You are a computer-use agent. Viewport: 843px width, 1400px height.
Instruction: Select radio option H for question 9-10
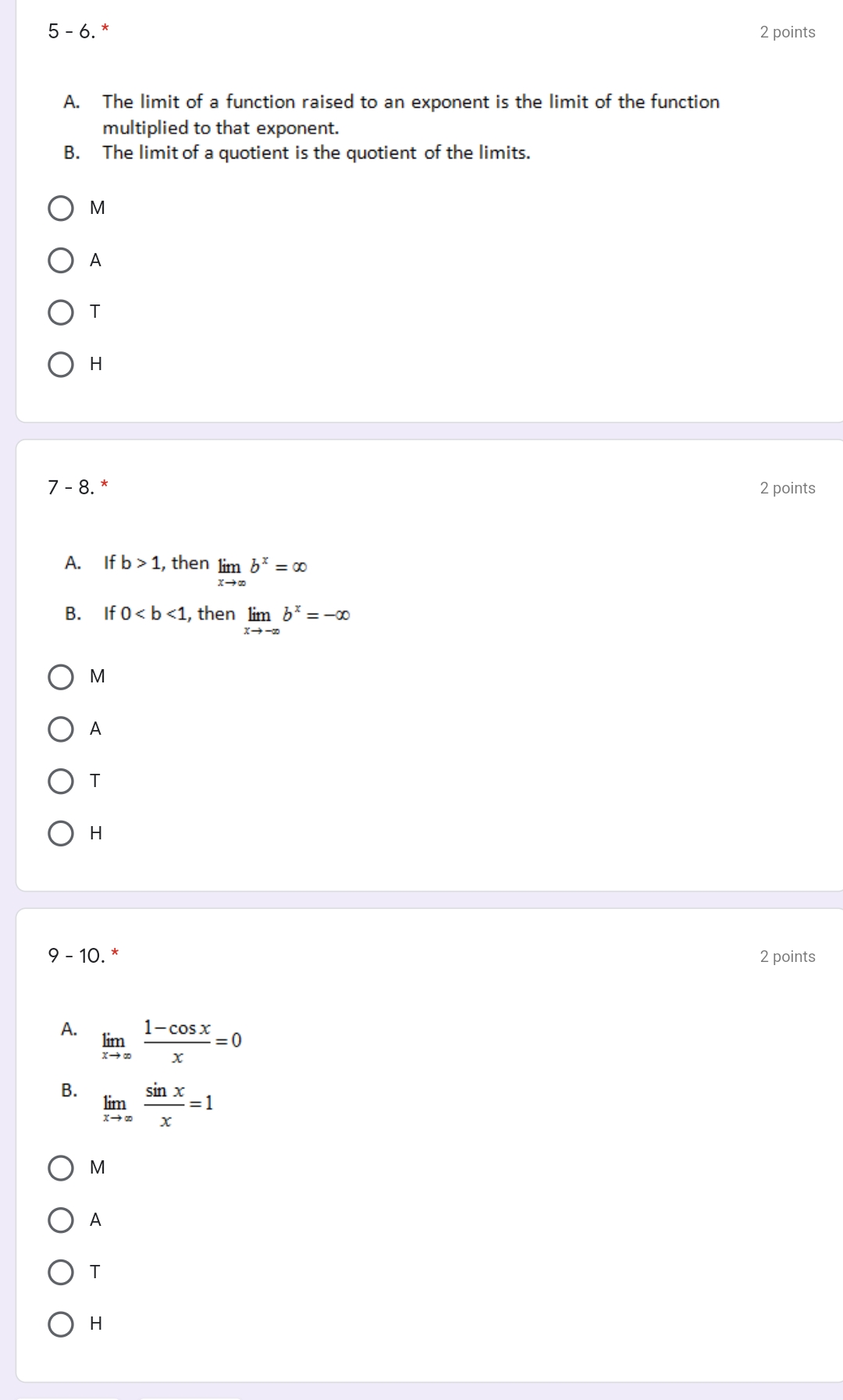pos(62,1323)
